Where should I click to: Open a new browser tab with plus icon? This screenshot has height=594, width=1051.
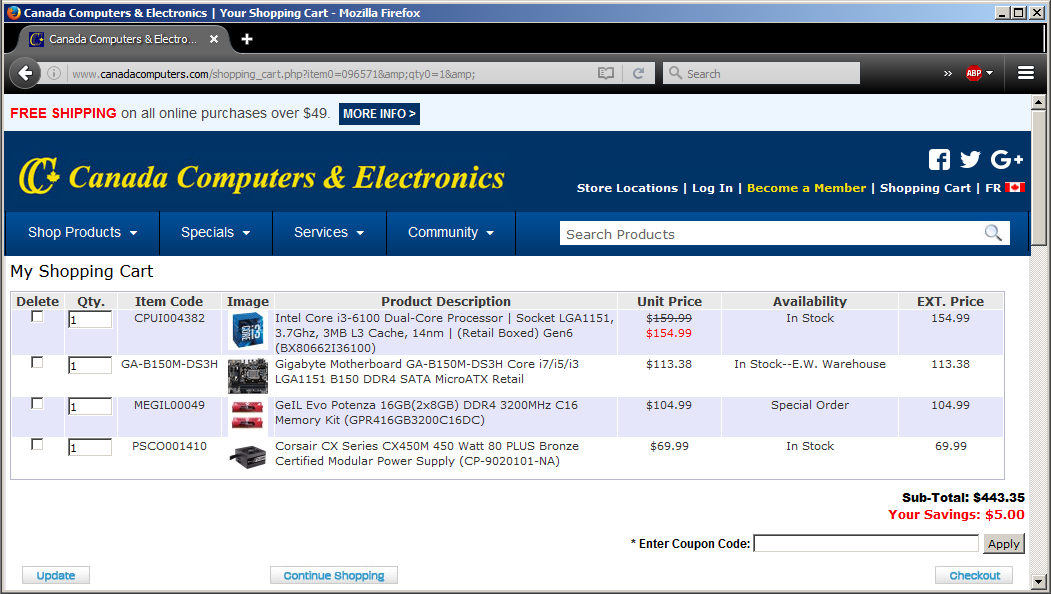coord(247,39)
